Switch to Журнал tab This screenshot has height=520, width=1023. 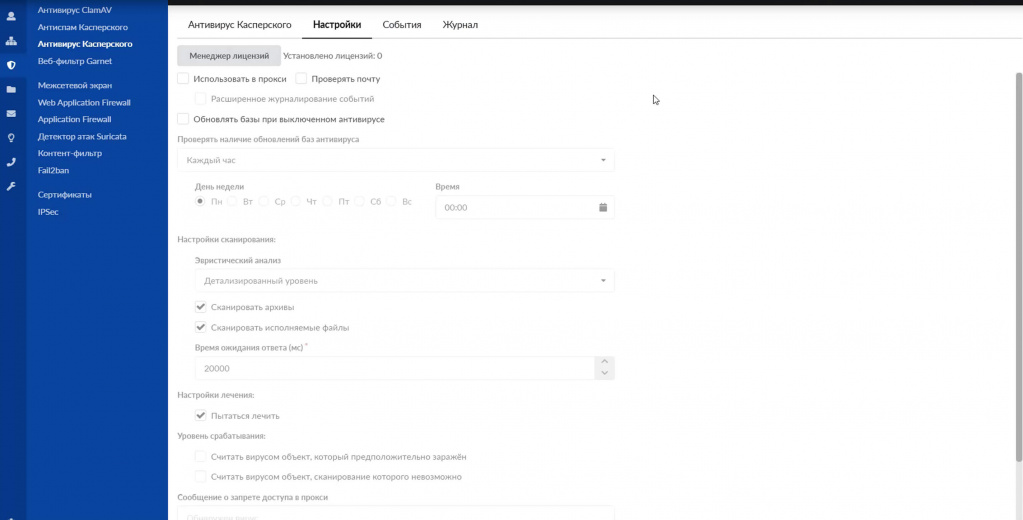pyautogui.click(x=460, y=25)
